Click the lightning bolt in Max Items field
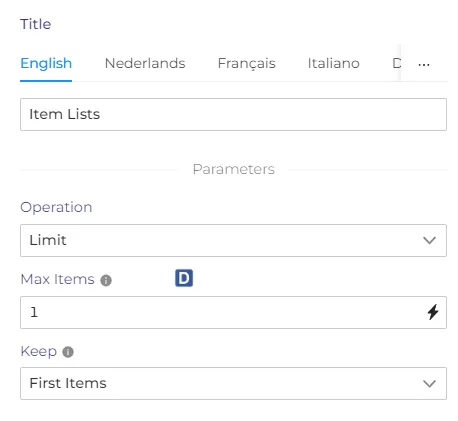Viewport: 458px width, 421px height. point(433,312)
